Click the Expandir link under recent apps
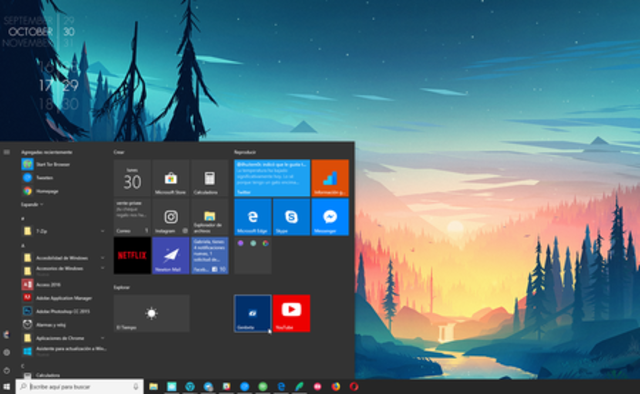This screenshot has width=640, height=394. tap(32, 204)
